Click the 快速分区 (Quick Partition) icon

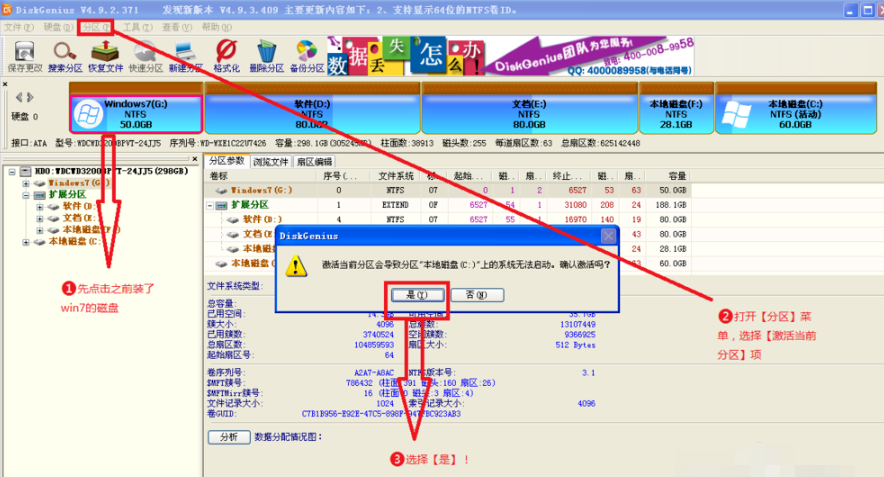tap(145, 54)
